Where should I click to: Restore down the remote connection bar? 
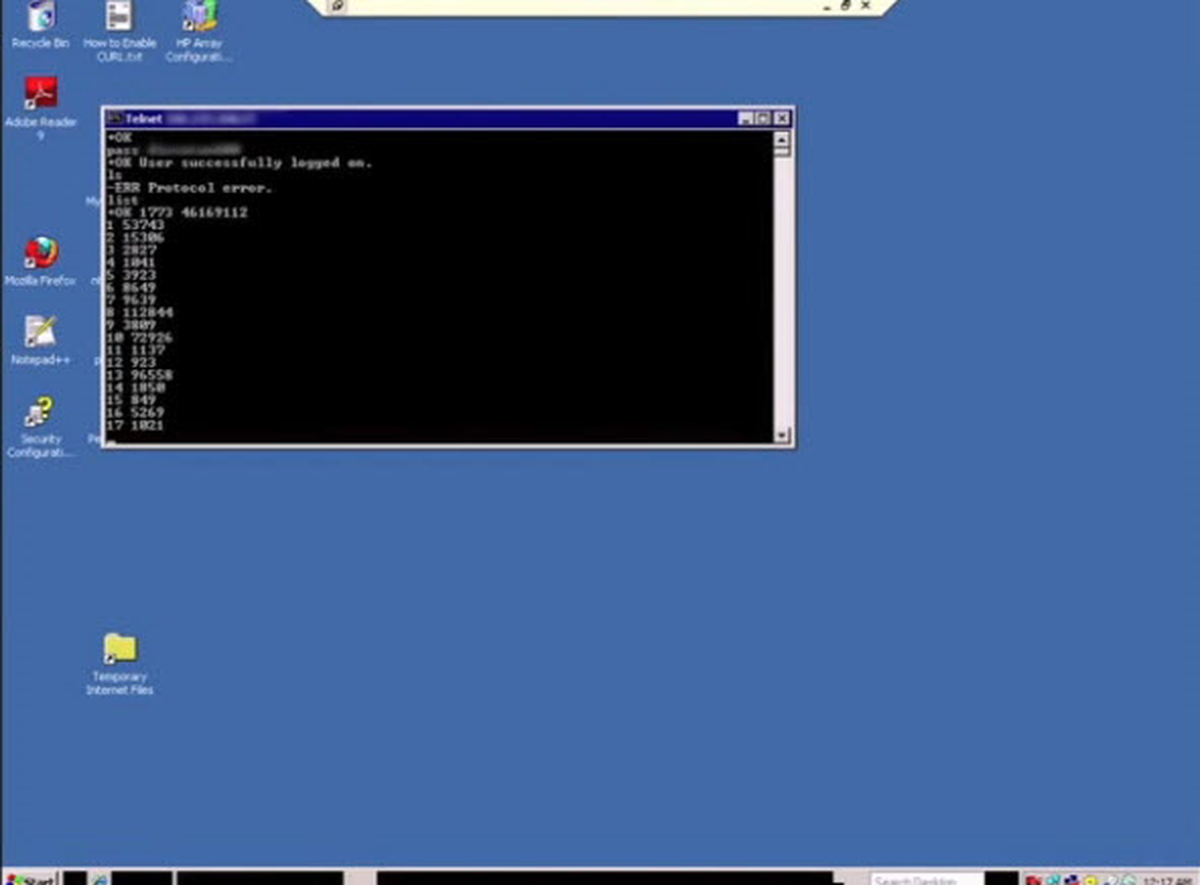(x=846, y=5)
